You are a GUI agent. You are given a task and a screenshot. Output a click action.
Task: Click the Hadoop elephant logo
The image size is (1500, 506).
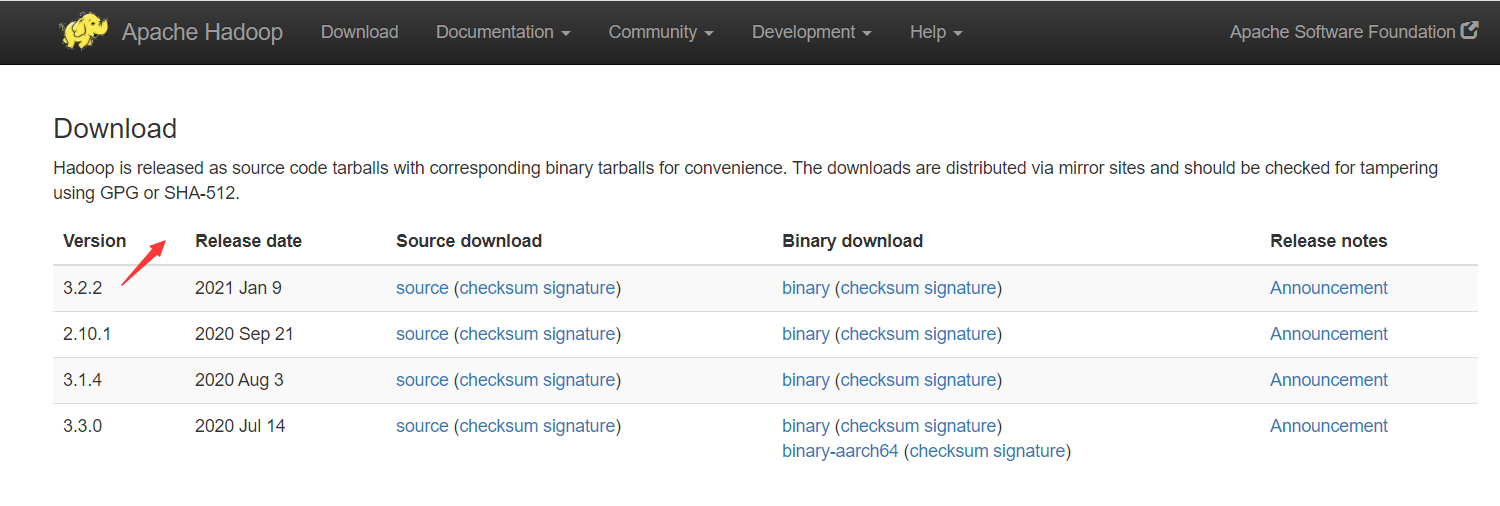85,31
